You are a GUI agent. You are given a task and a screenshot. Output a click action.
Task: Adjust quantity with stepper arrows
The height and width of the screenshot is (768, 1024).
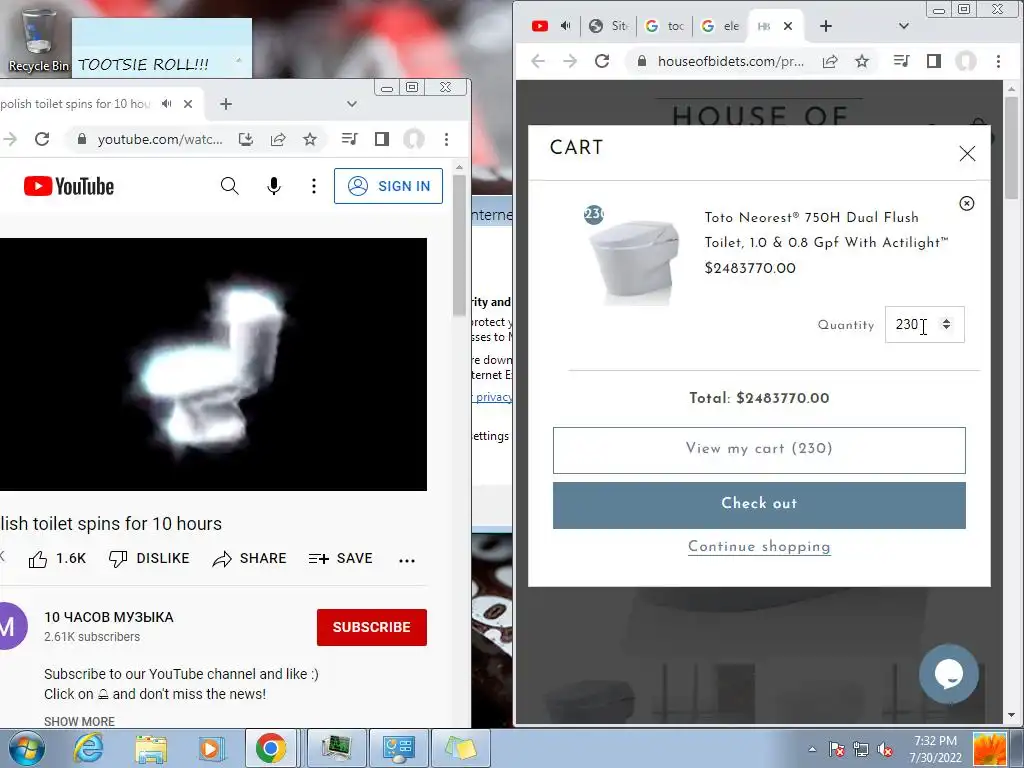pos(946,324)
